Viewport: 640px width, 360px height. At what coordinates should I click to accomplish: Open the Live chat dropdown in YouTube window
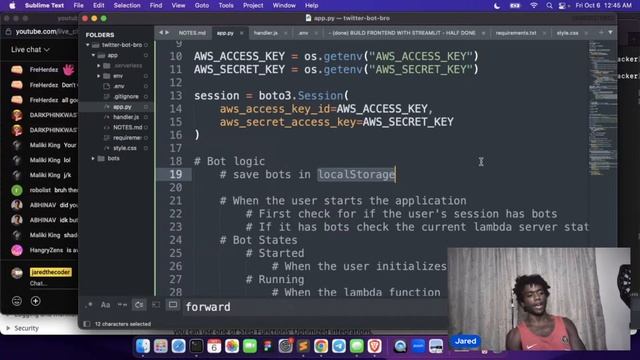(x=30, y=49)
